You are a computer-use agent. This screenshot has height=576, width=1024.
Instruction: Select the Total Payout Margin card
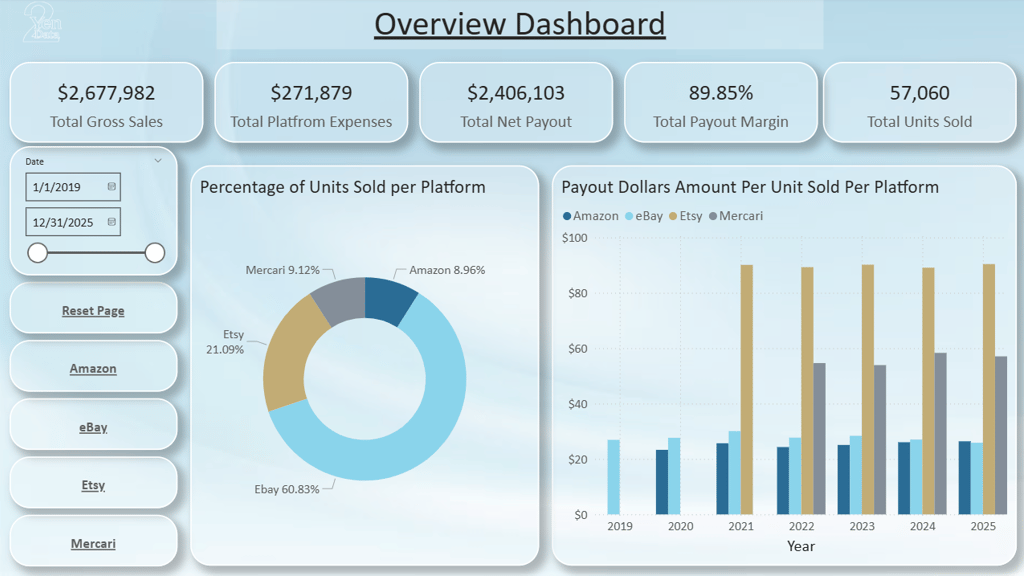point(721,103)
